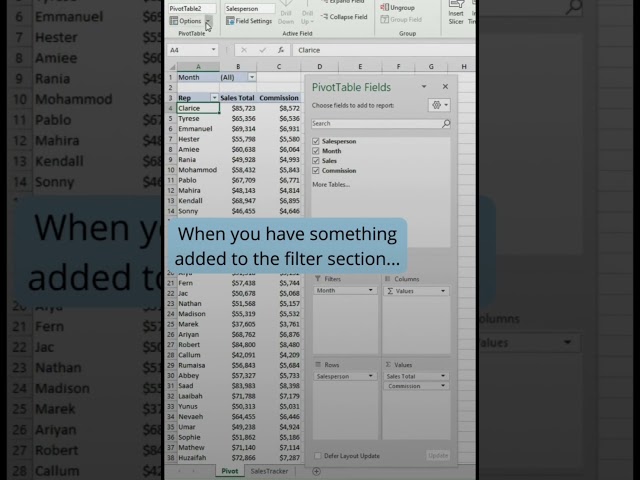
Task: Switch to the Pivot sheet tab
Action: [x=230, y=471]
